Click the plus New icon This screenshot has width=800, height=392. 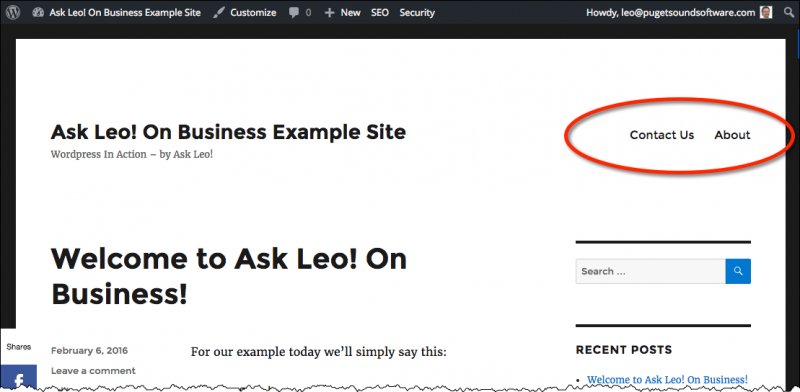point(330,13)
